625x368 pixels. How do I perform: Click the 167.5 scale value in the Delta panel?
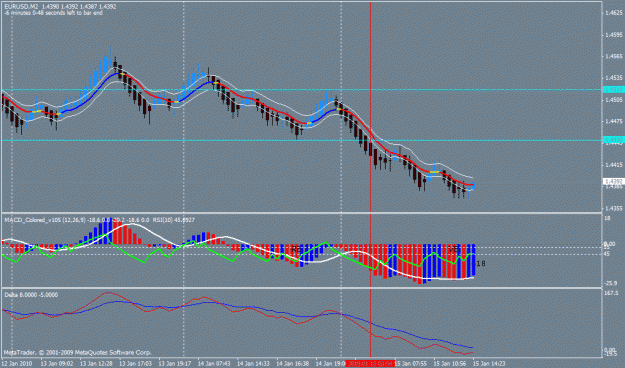[612, 293]
